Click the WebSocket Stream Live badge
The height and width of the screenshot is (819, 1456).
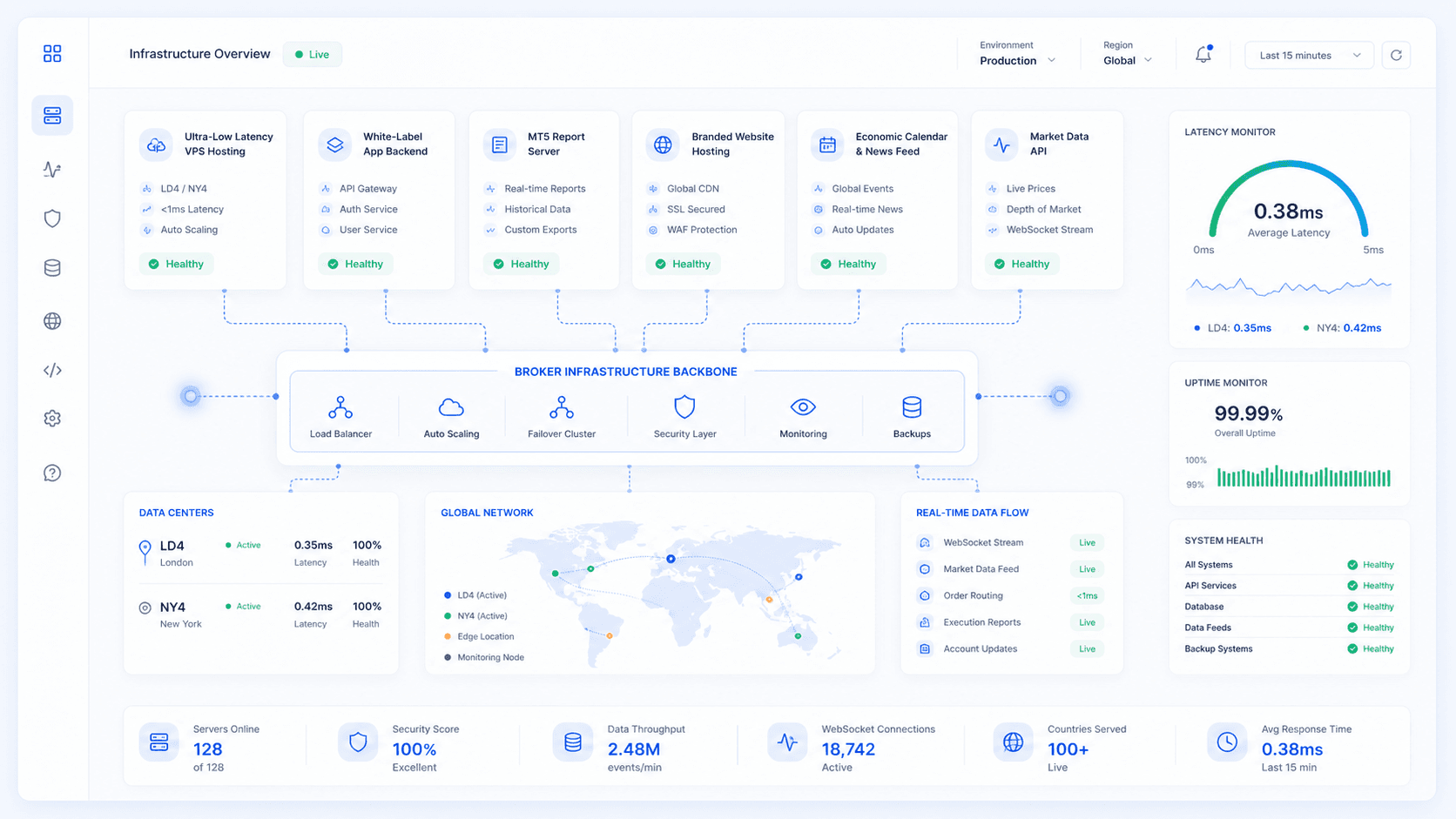[x=1087, y=543]
